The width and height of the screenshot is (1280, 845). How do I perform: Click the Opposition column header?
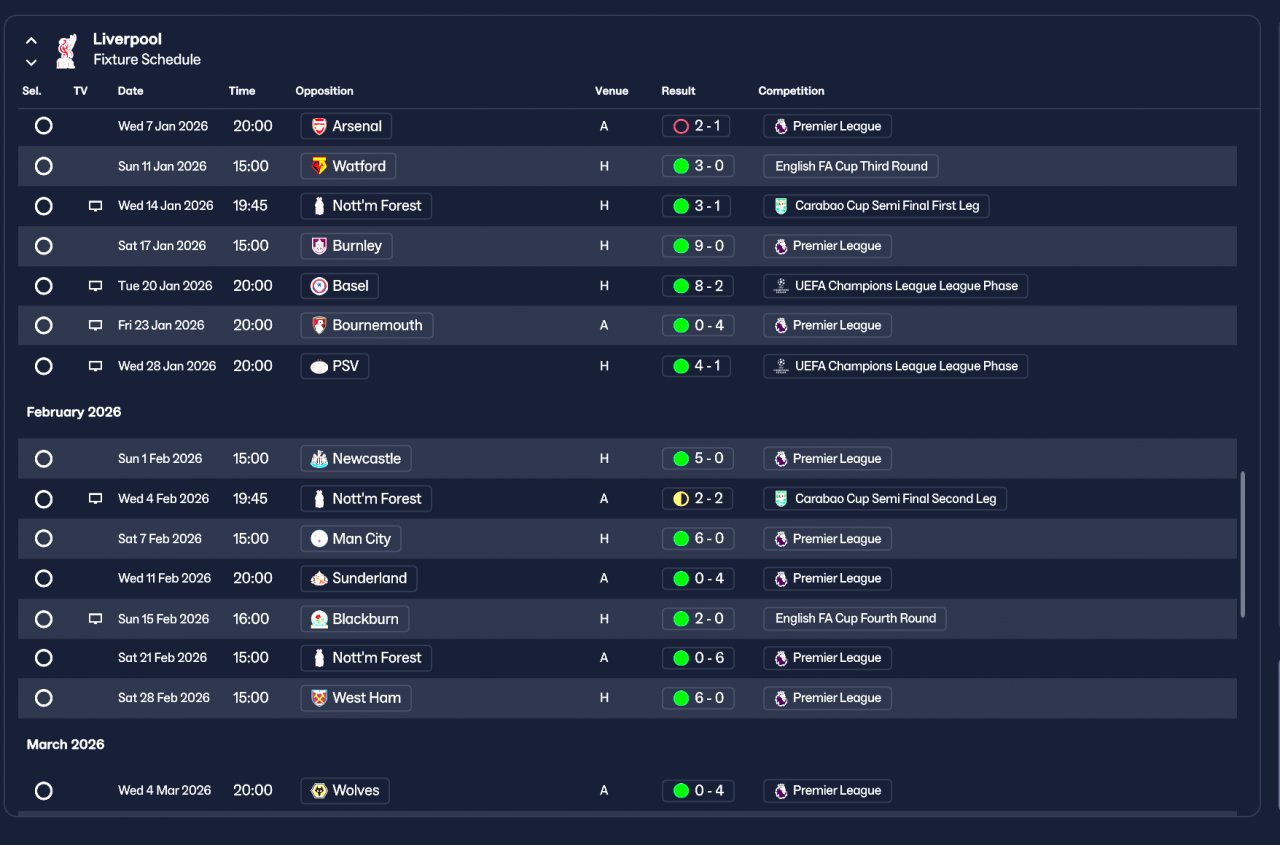pyautogui.click(x=324, y=91)
